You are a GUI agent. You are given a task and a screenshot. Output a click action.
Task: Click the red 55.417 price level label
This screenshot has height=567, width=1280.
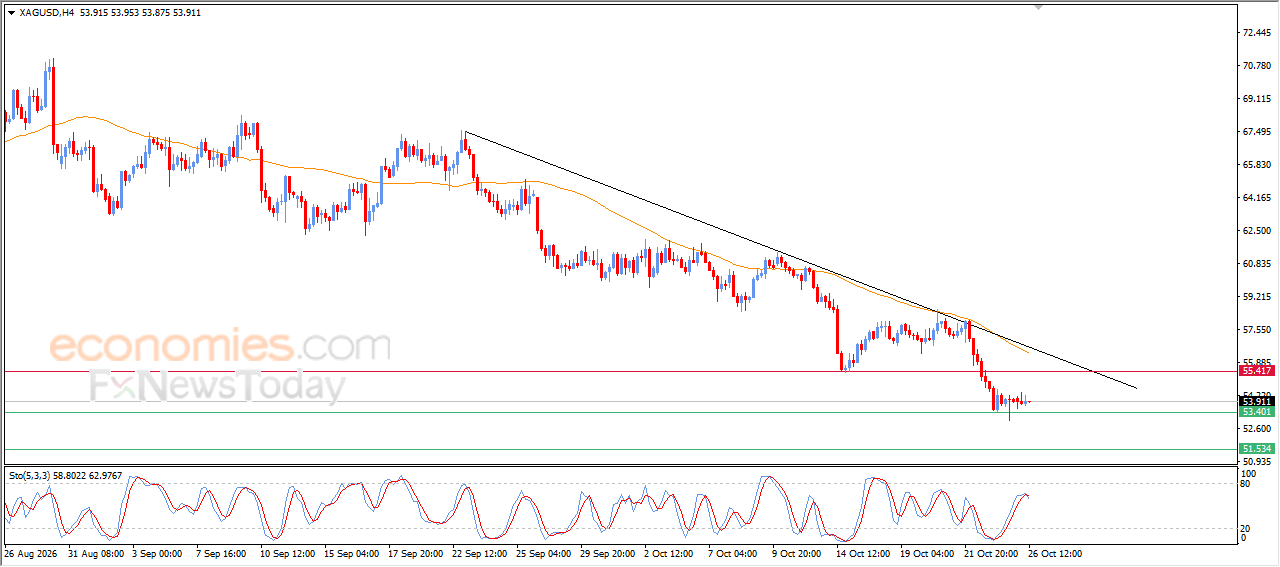(1256, 370)
